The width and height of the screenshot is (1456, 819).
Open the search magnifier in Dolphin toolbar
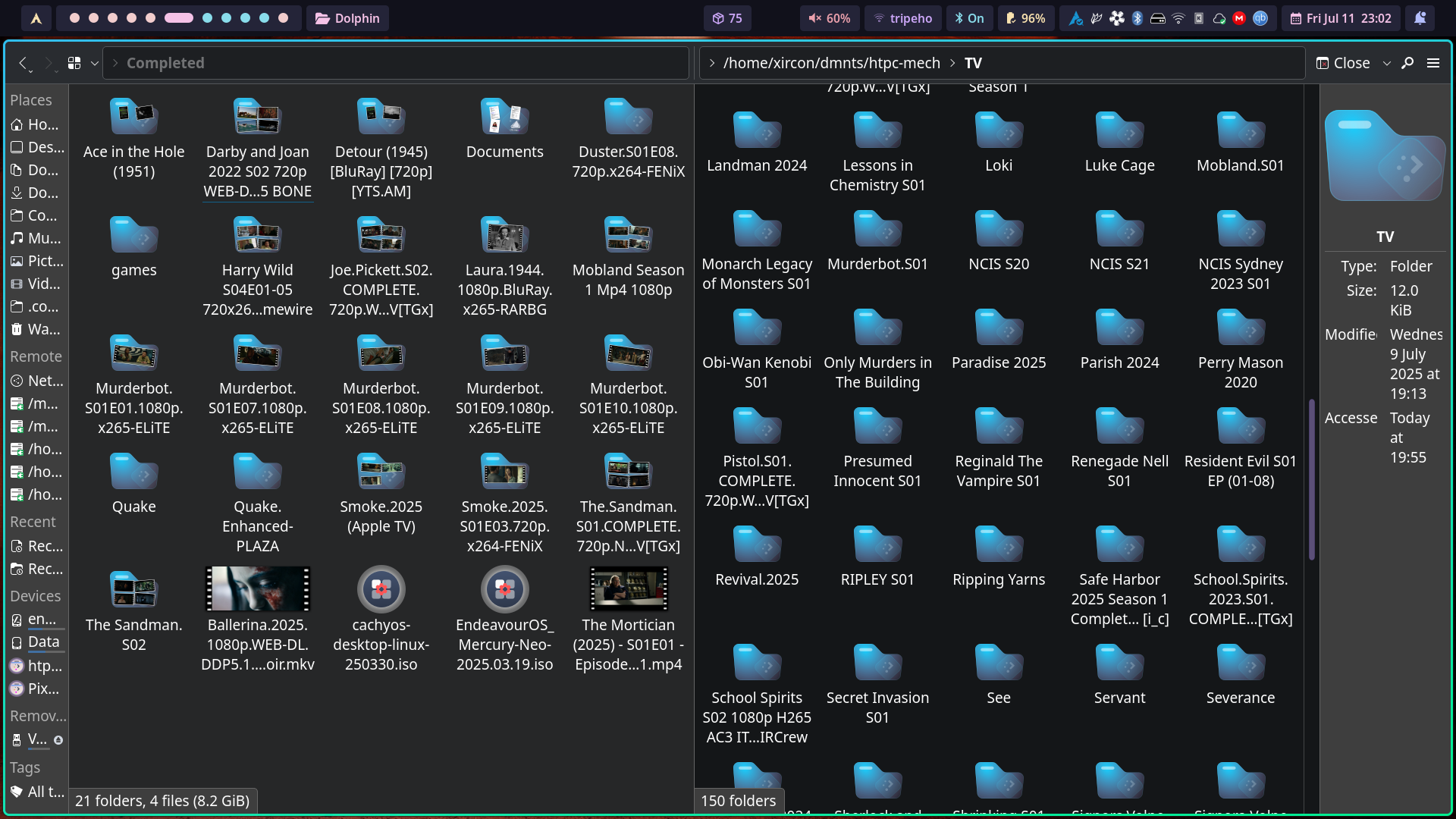(1407, 63)
